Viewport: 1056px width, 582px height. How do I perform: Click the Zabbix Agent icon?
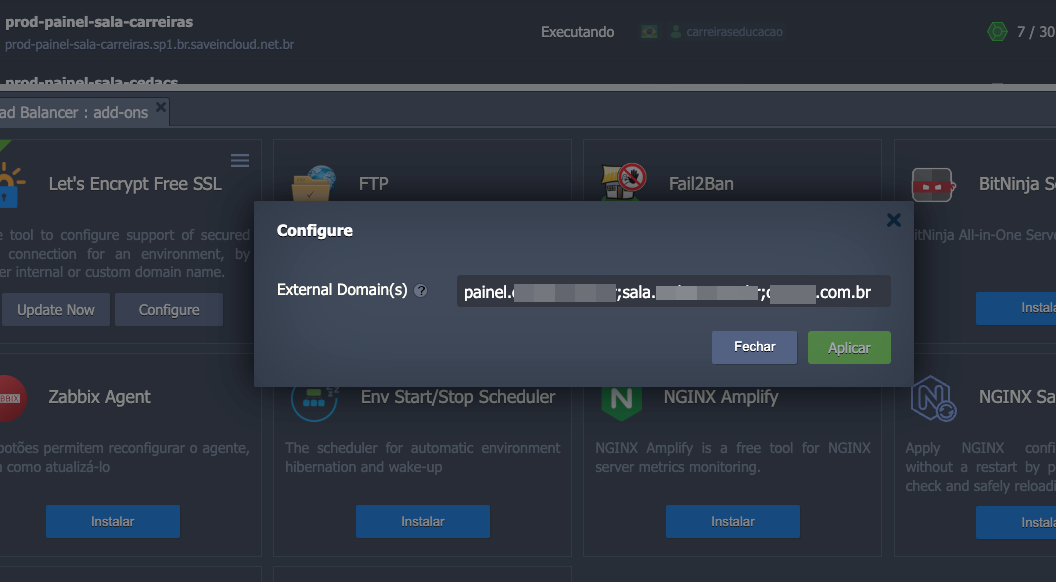(10, 397)
